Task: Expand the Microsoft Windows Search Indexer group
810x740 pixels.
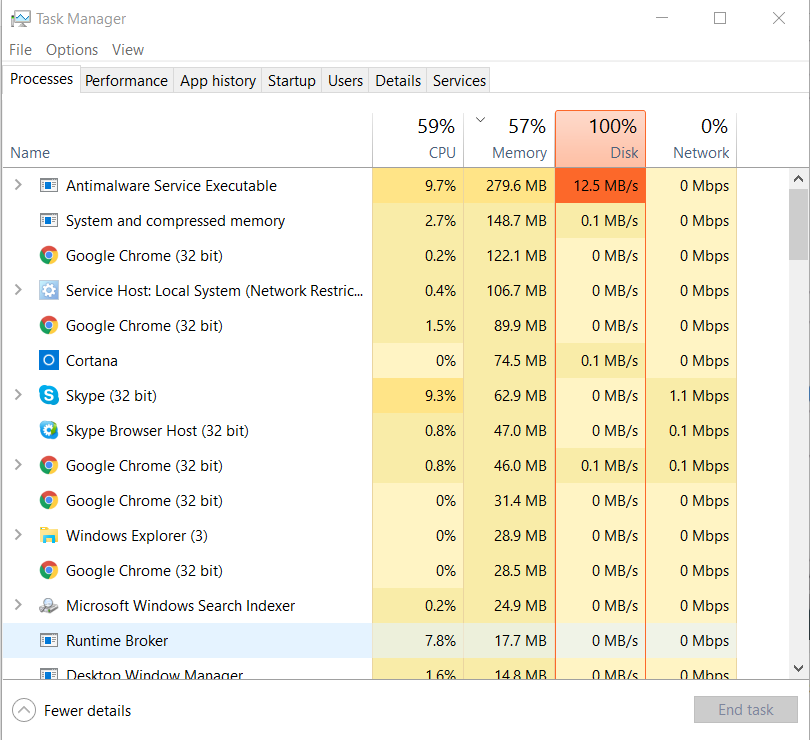Action: tap(18, 606)
